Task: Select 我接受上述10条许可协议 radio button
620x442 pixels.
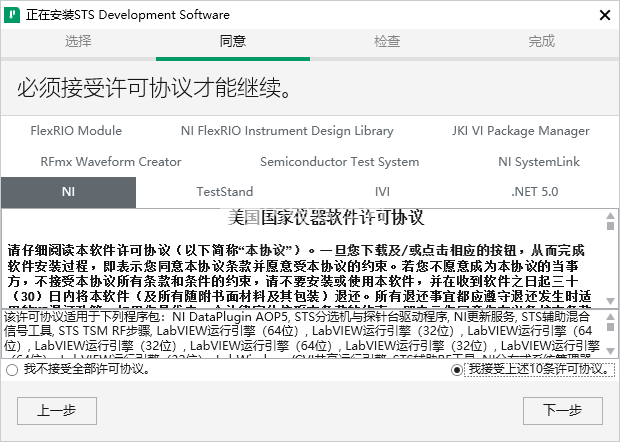Action: [x=457, y=370]
